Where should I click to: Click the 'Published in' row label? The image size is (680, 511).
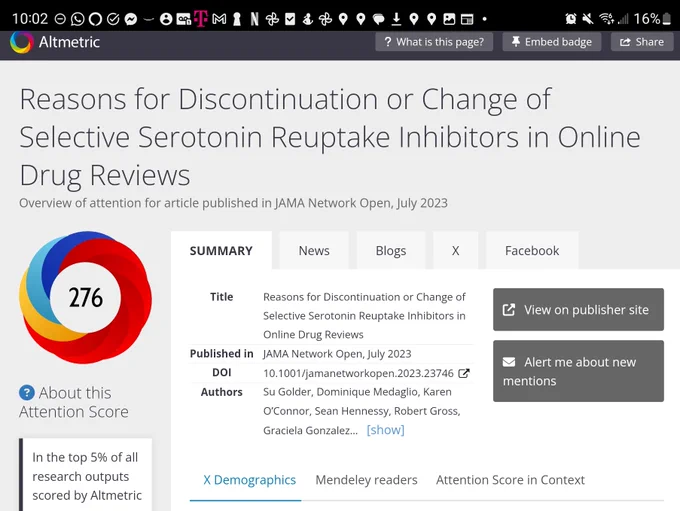[222, 354]
